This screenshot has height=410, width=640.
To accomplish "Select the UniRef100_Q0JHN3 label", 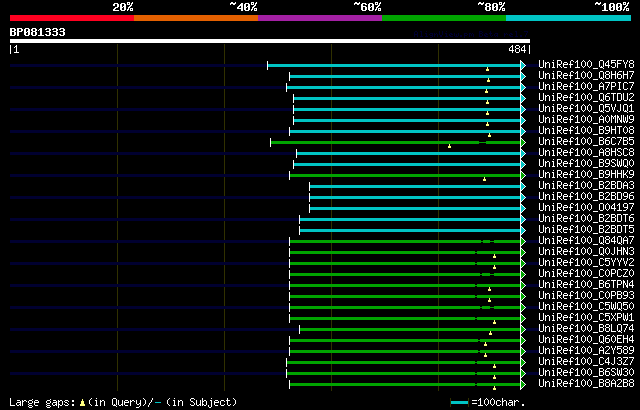I will [x=587, y=252].
